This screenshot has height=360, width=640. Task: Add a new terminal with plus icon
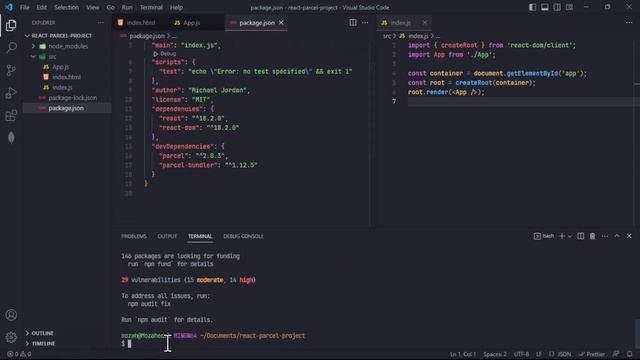click(562, 236)
